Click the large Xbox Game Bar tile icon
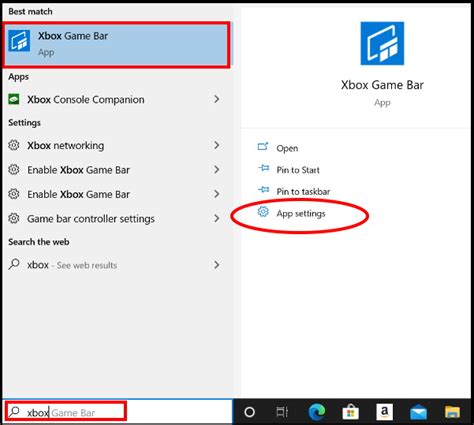The height and width of the screenshot is (425, 474). pos(382,43)
